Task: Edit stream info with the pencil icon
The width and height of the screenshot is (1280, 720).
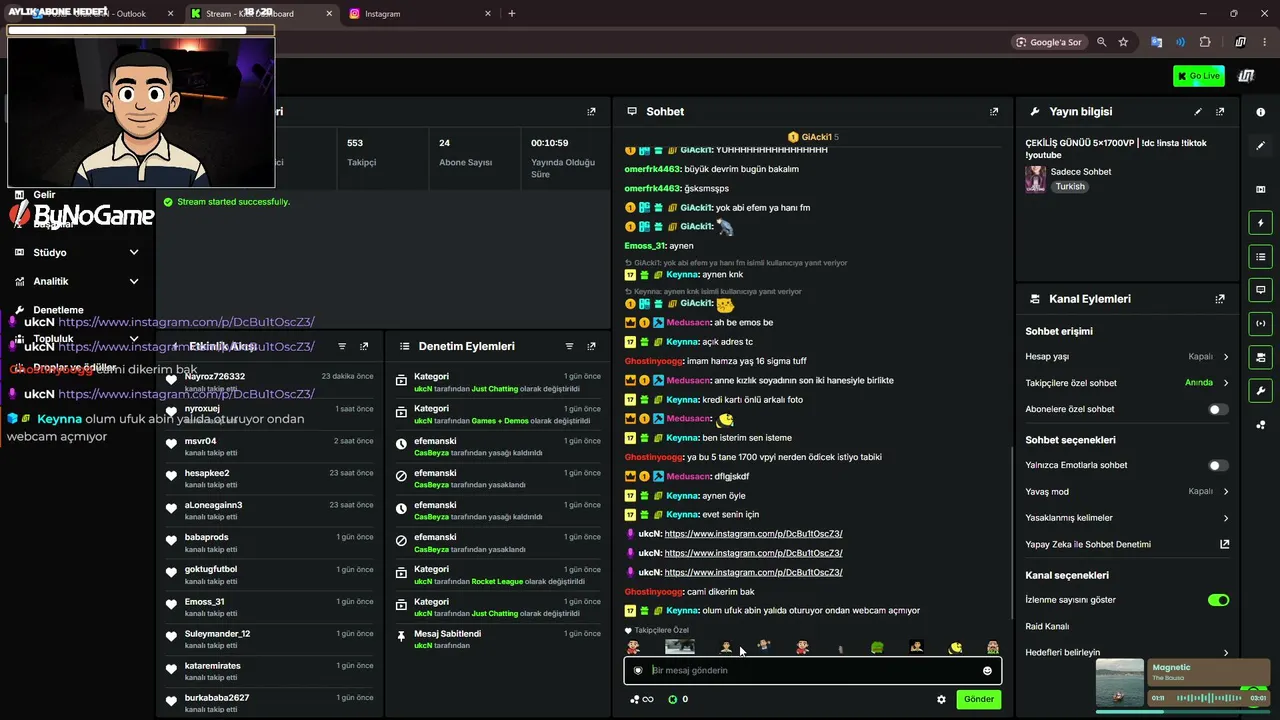Action: click(1198, 112)
